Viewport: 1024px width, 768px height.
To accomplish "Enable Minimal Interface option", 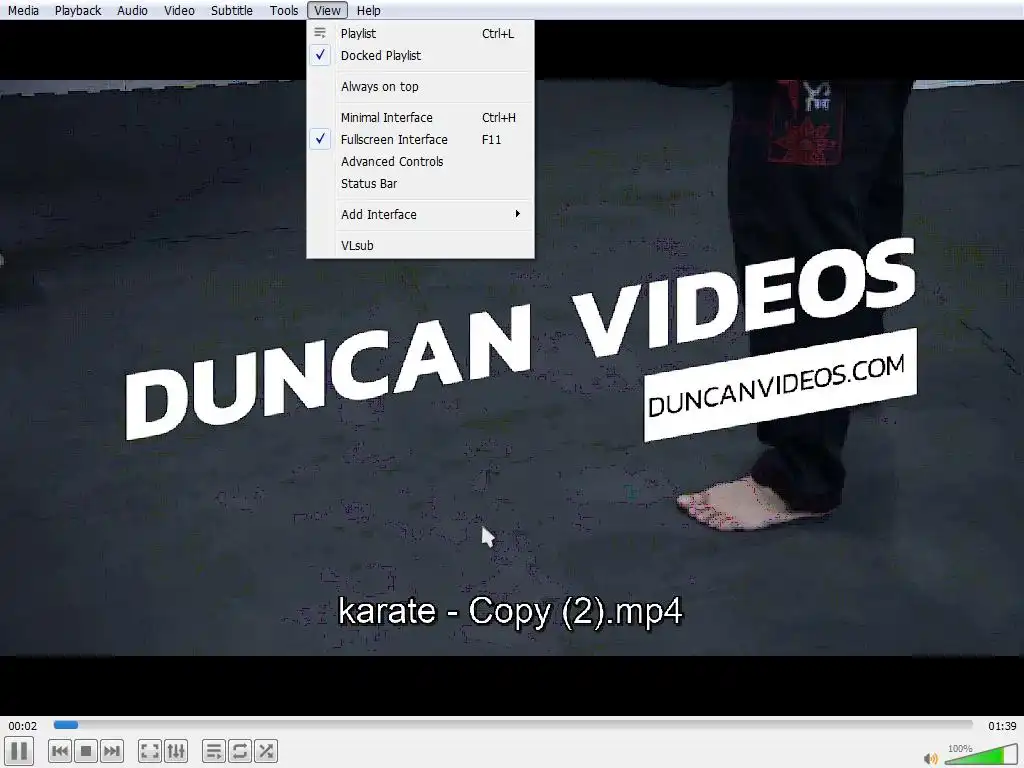I will pyautogui.click(x=421, y=118).
